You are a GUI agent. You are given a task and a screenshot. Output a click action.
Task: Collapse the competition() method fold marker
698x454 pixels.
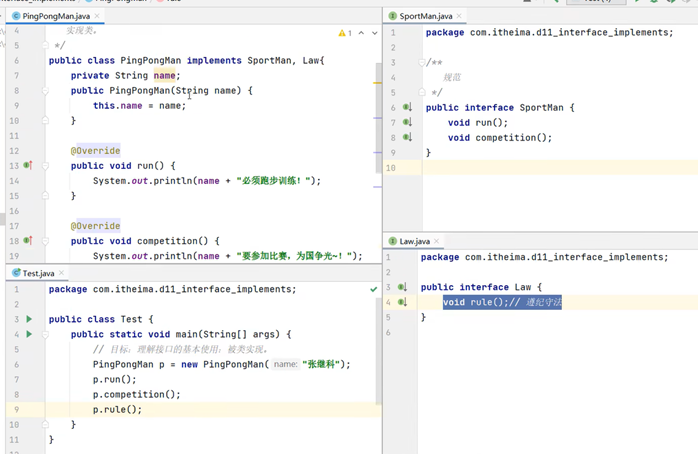pyautogui.click(x=45, y=241)
